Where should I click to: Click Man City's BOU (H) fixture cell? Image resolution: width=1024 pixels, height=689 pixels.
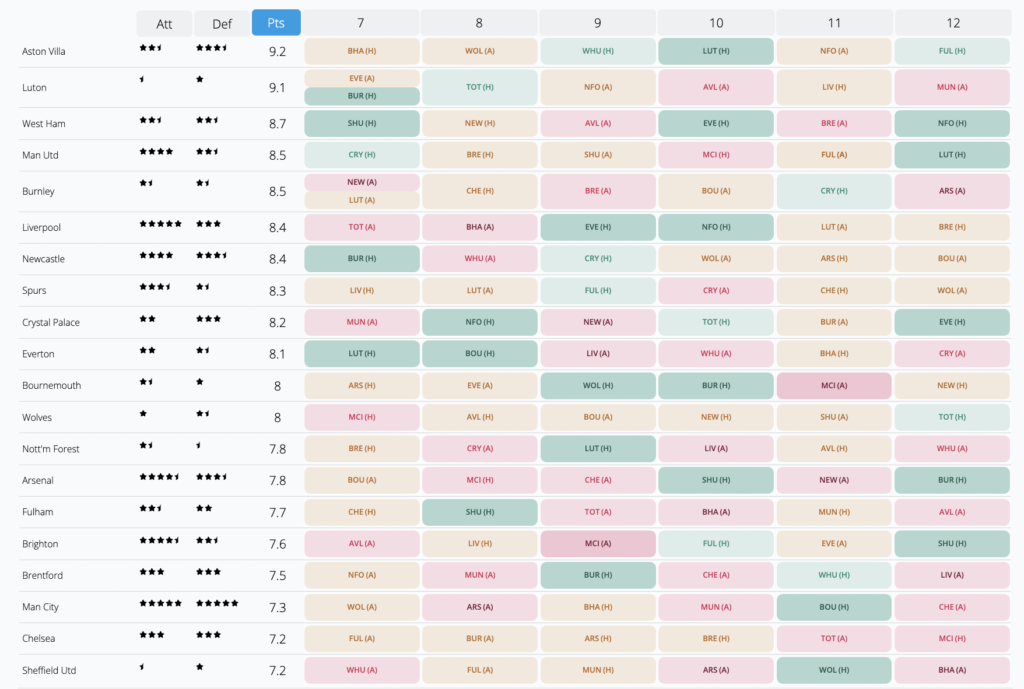(834, 607)
